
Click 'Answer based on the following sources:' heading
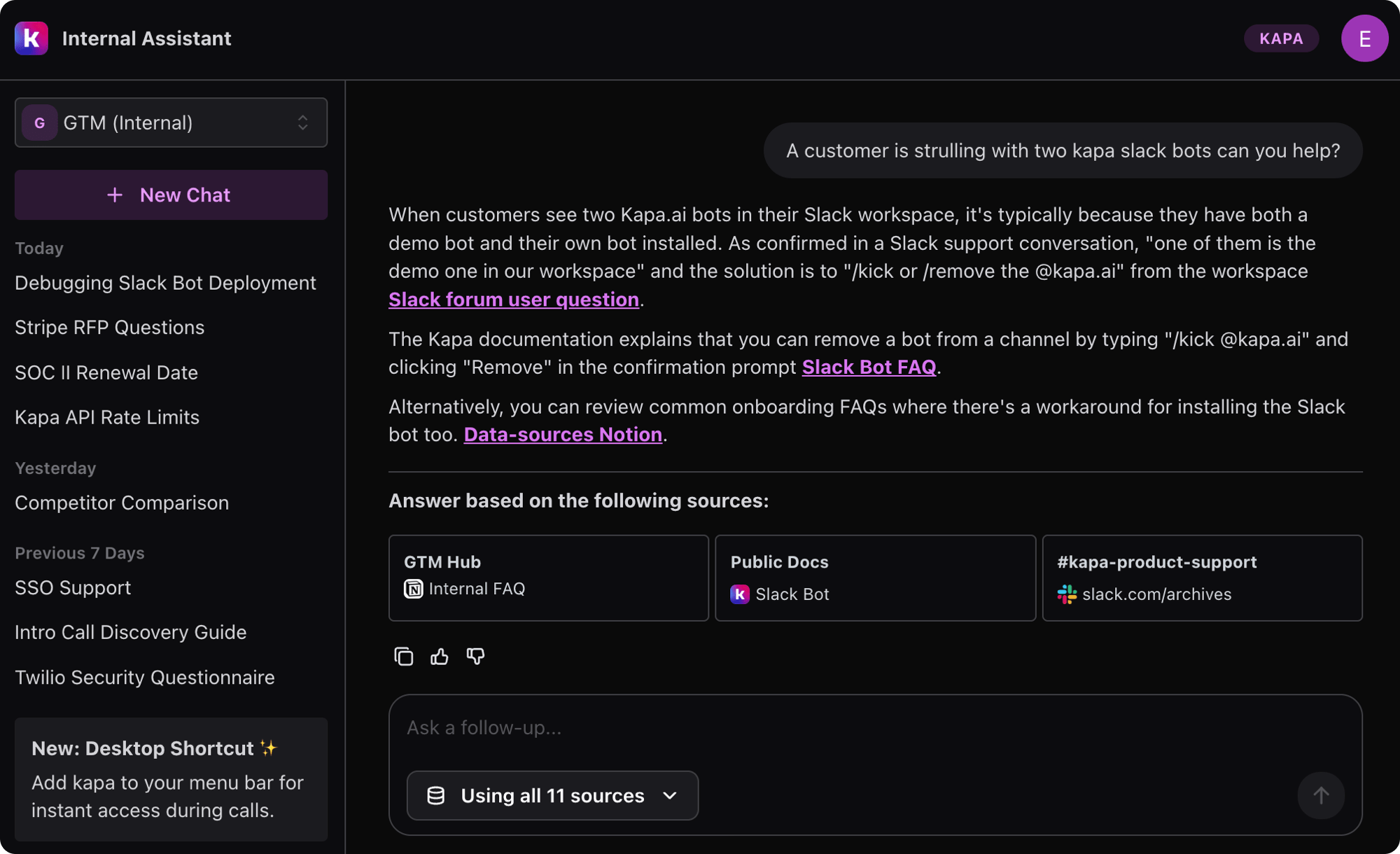[579, 500]
